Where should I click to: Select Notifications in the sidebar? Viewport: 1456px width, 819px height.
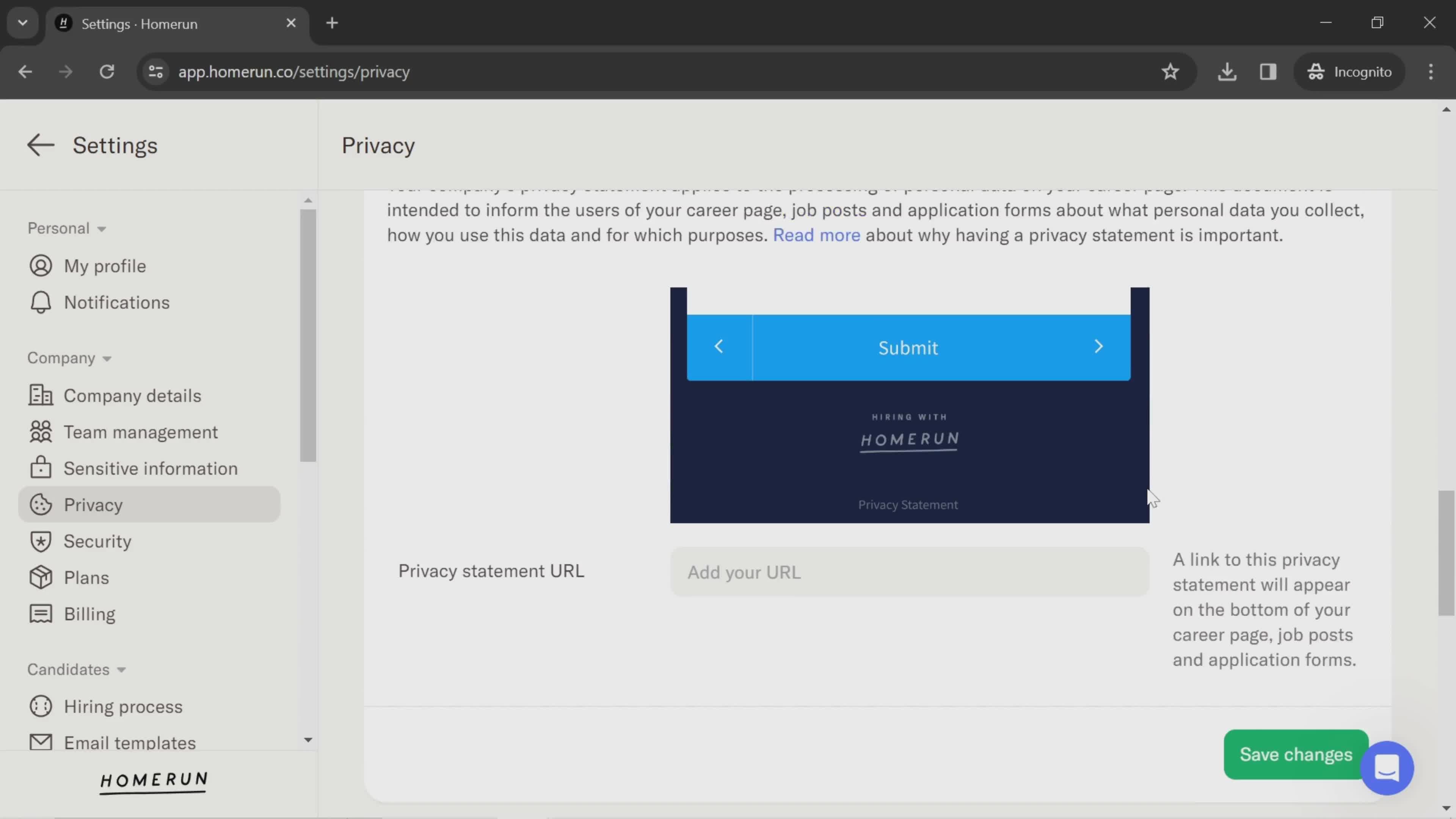click(116, 303)
